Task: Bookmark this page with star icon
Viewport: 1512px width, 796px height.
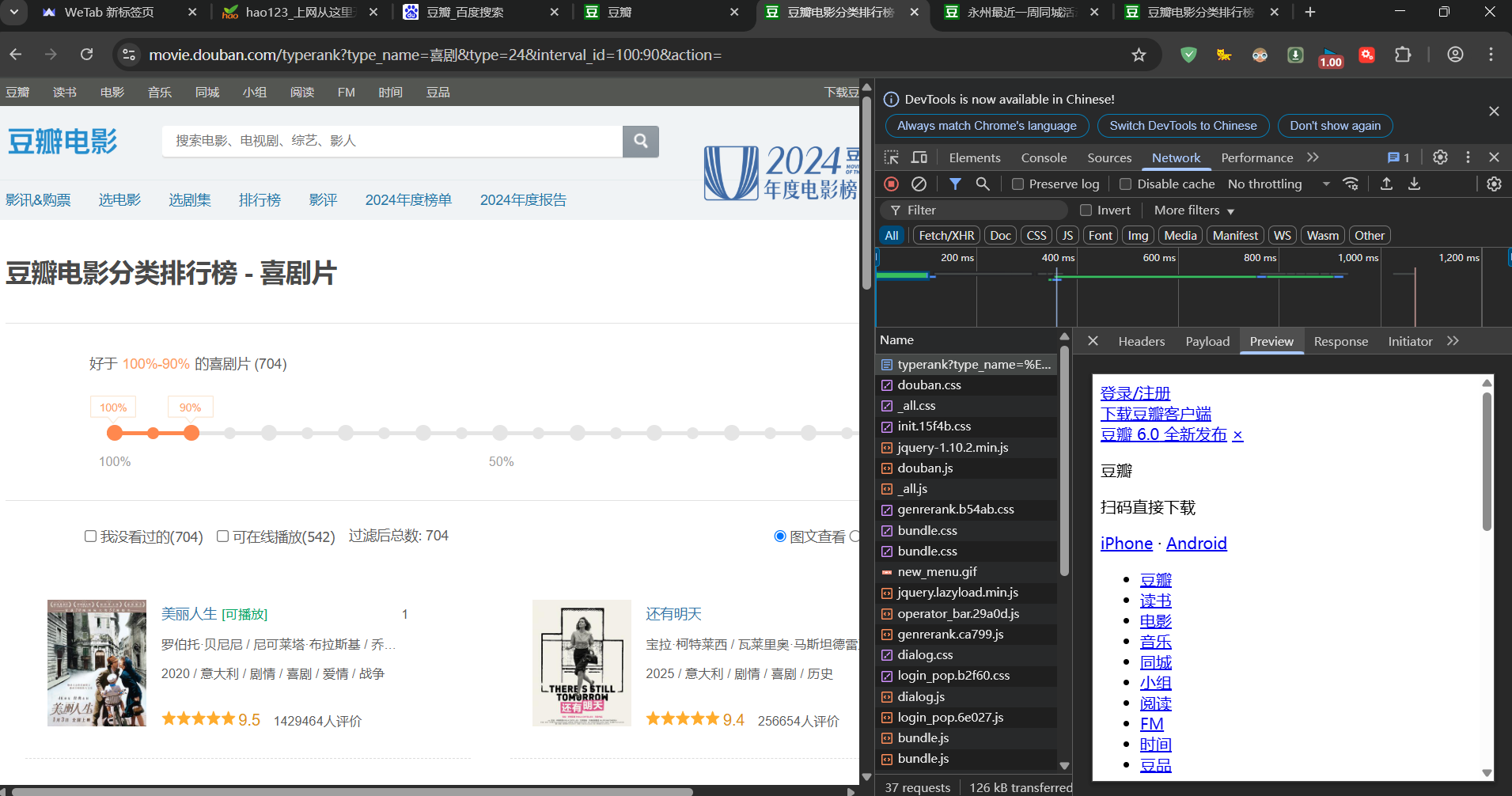Action: (x=1139, y=55)
